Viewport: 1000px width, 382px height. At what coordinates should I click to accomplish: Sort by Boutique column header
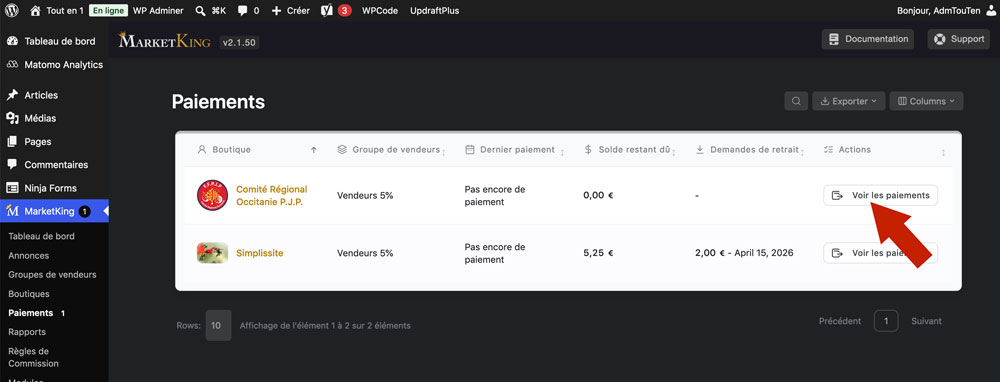tap(257, 150)
